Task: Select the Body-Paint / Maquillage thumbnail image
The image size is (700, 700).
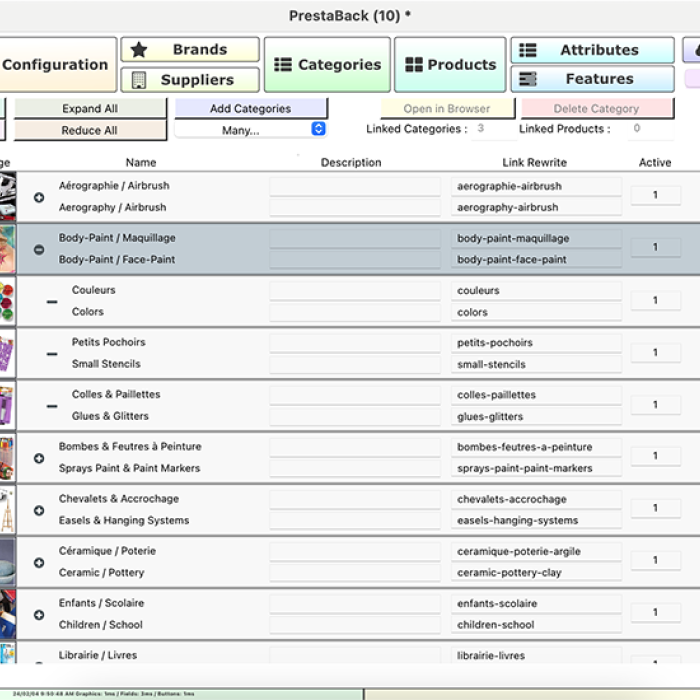Action: click(x=8, y=249)
